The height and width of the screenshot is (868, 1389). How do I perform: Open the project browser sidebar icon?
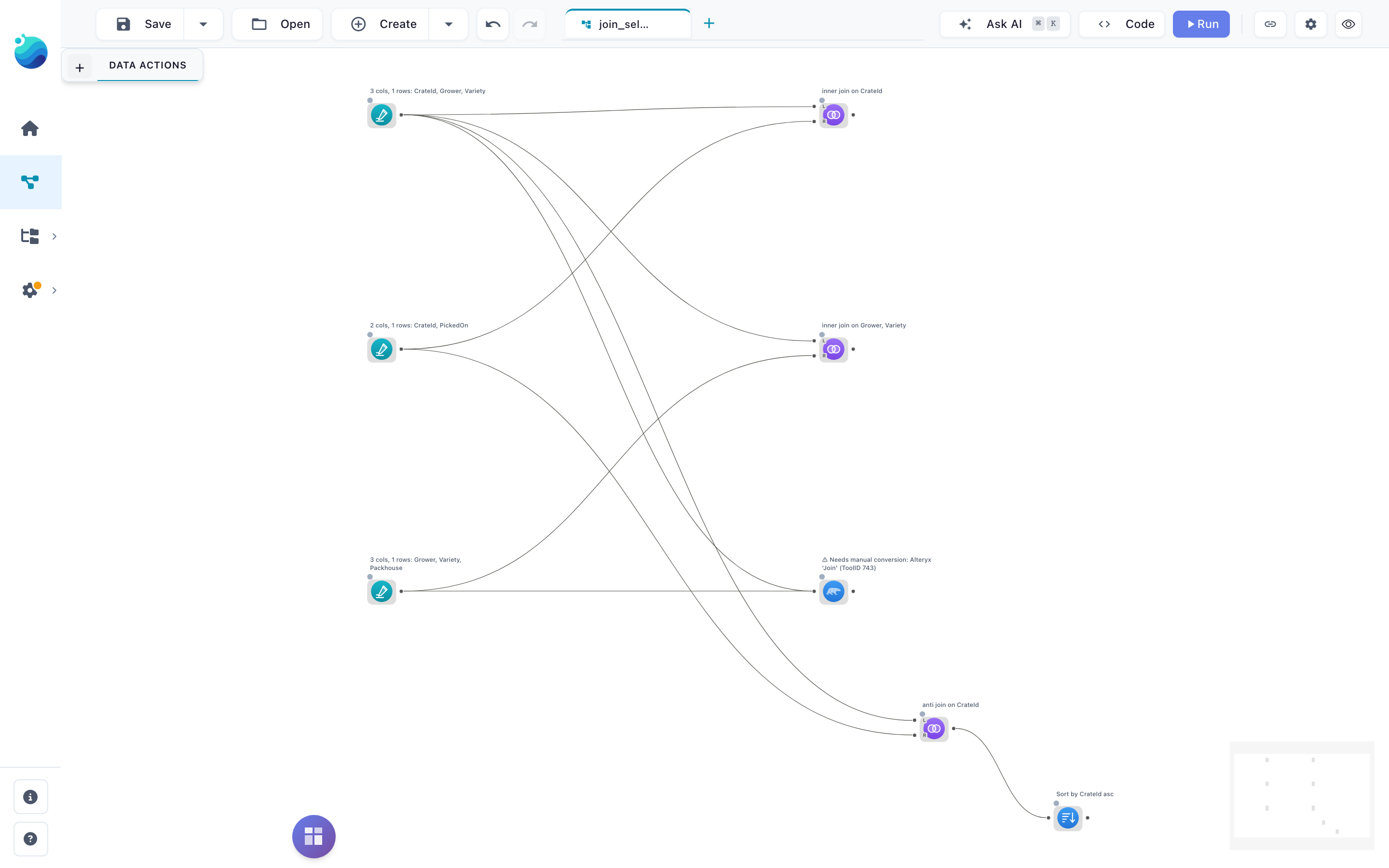click(x=30, y=236)
